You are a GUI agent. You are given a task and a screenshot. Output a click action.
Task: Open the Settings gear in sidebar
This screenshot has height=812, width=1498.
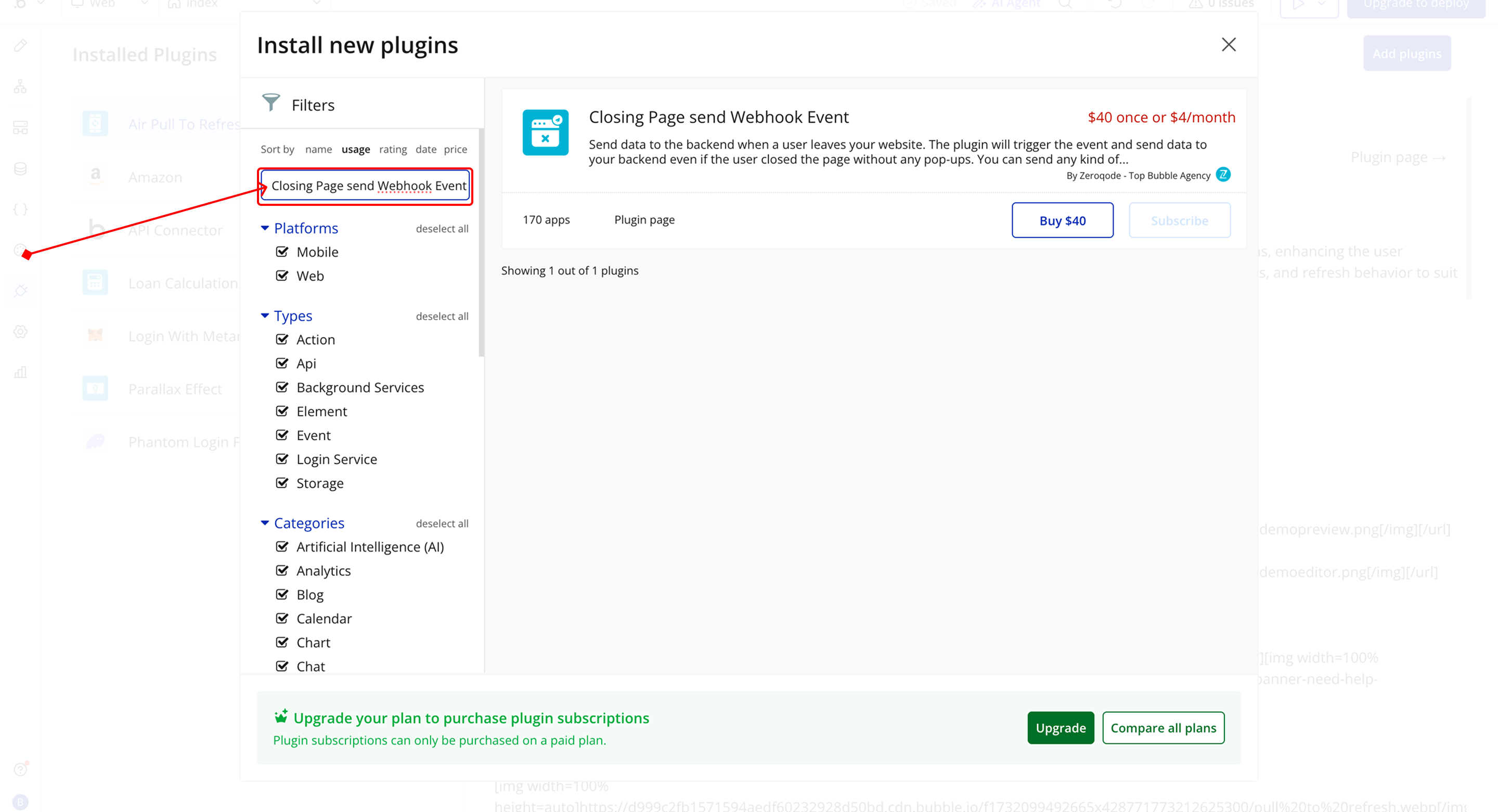(x=21, y=331)
